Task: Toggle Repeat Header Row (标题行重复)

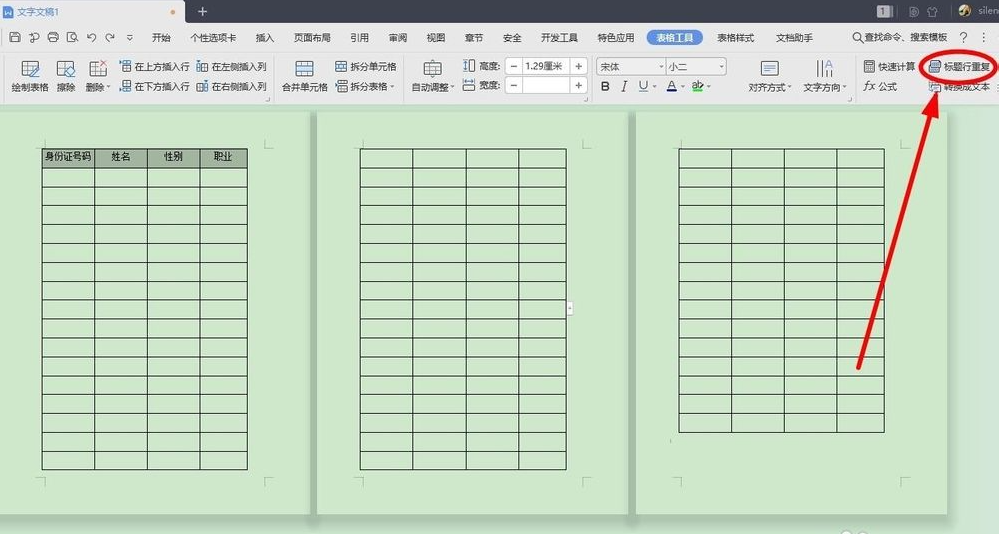Action: pos(959,67)
